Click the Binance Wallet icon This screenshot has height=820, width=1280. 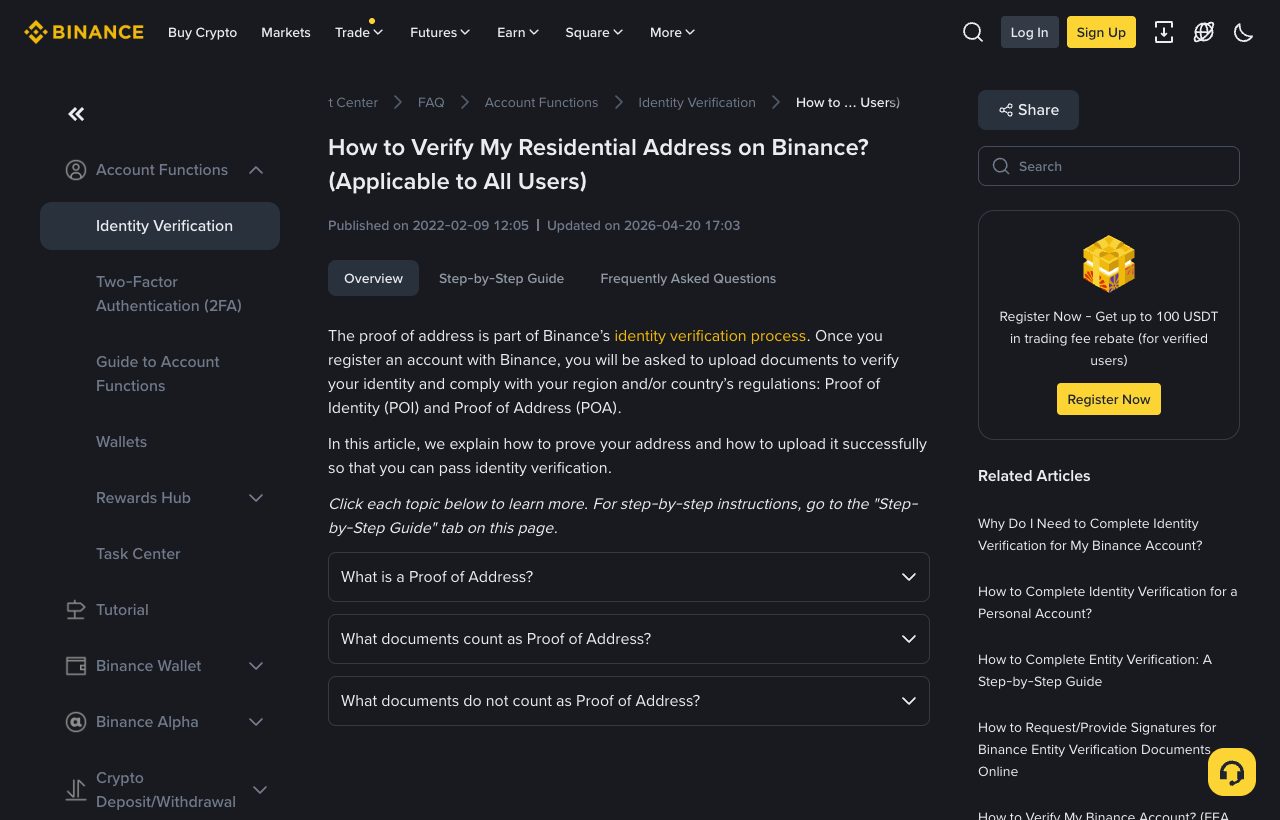(76, 666)
